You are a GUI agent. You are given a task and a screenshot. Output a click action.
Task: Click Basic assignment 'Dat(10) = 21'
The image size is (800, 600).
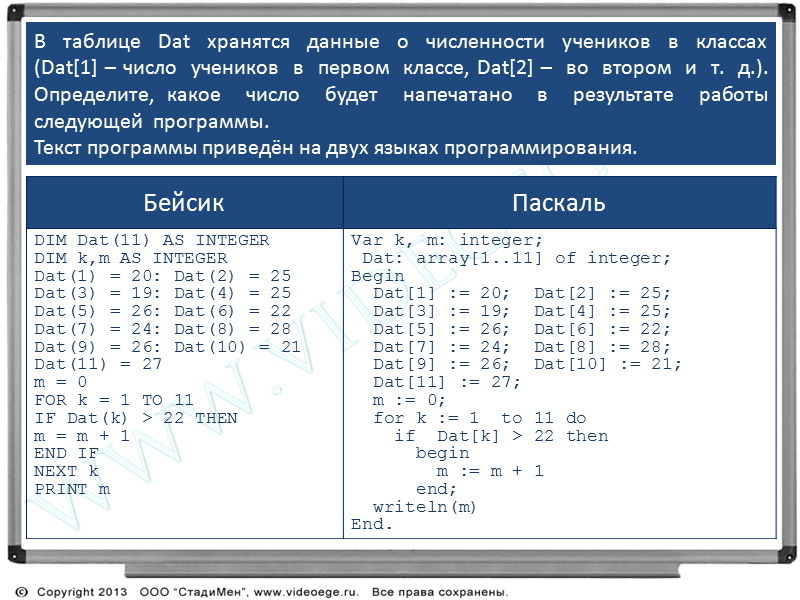coord(238,347)
